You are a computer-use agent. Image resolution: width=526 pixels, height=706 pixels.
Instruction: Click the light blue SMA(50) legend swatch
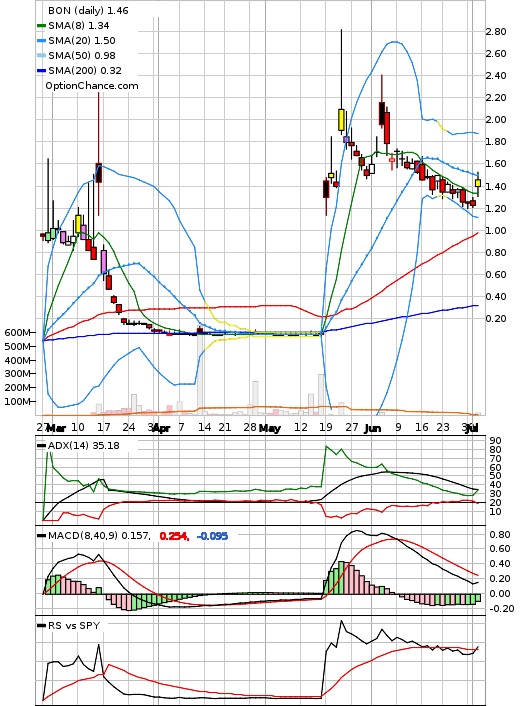[41, 56]
